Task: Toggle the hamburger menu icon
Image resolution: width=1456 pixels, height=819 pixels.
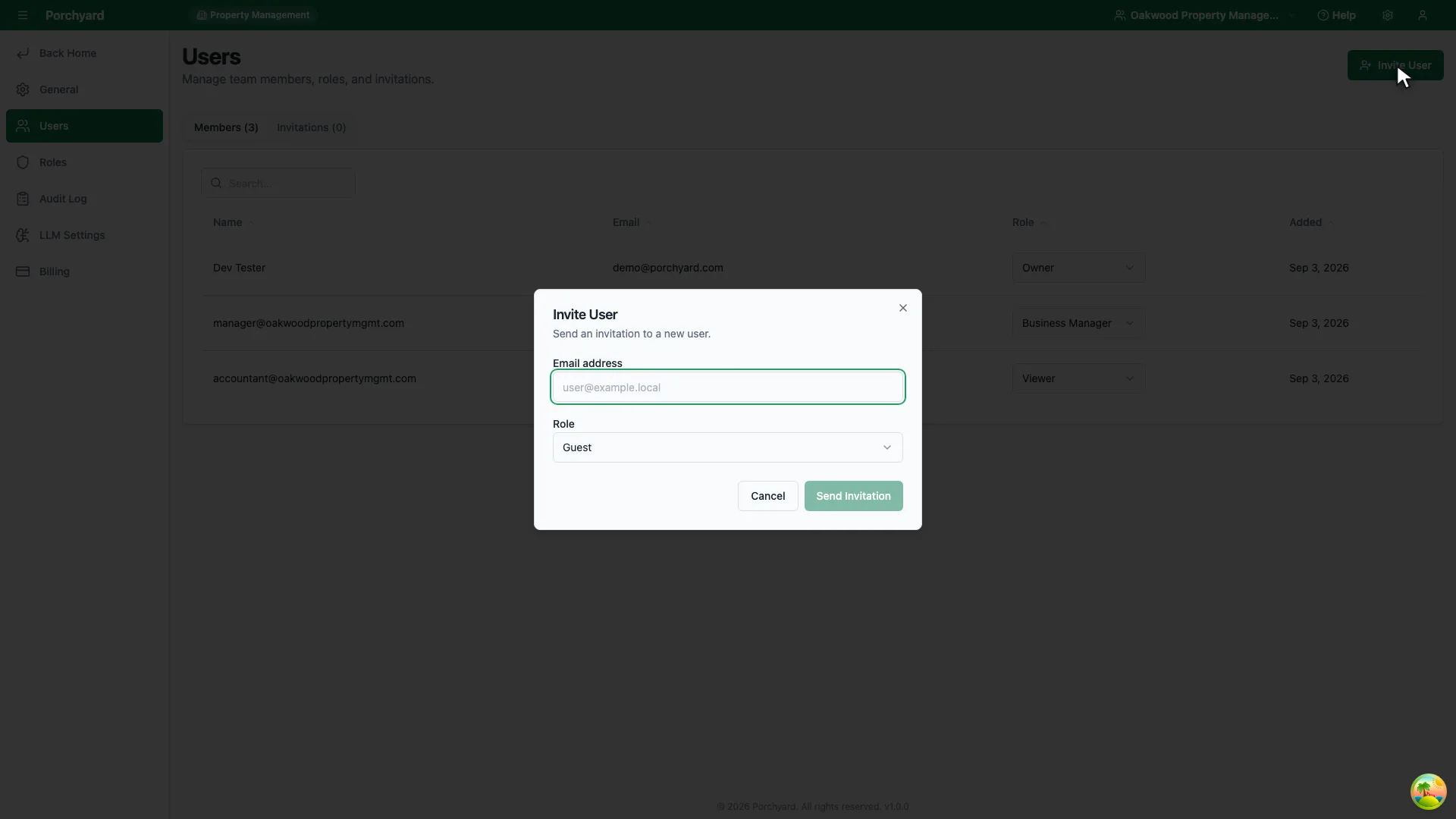Action: pos(23,15)
